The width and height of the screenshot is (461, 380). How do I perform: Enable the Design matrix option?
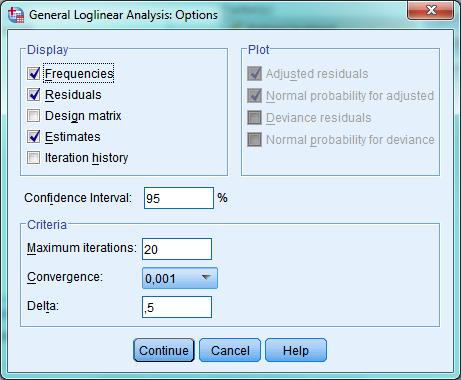point(34,116)
